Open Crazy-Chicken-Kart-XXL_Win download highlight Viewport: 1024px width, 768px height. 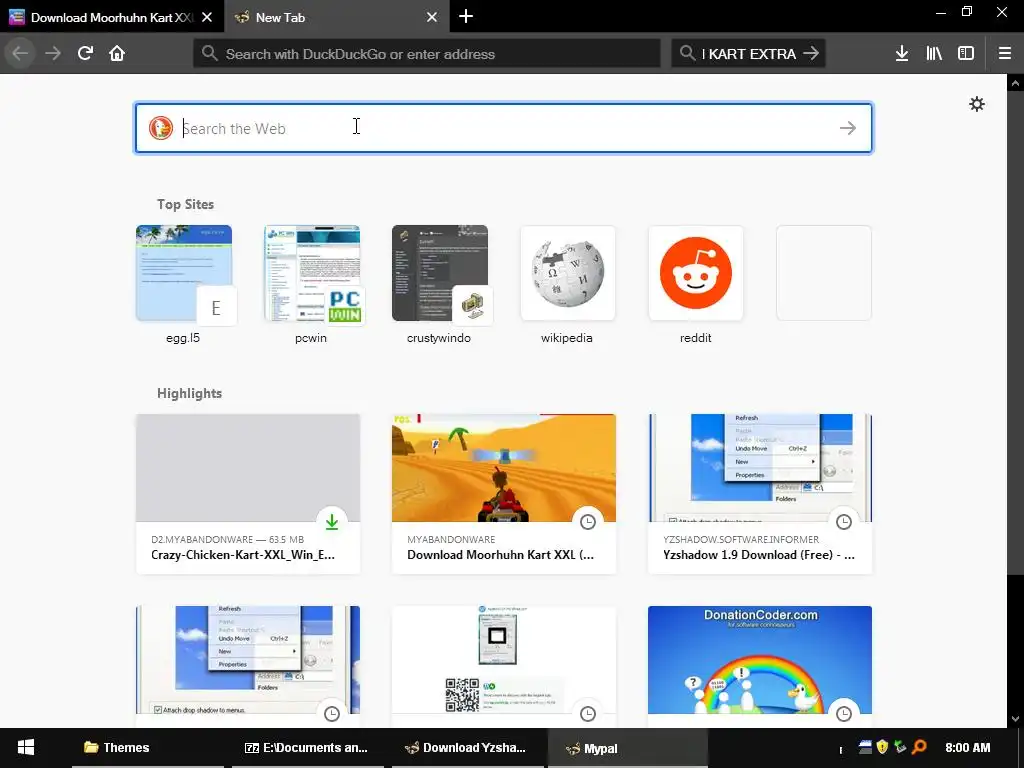[248, 494]
